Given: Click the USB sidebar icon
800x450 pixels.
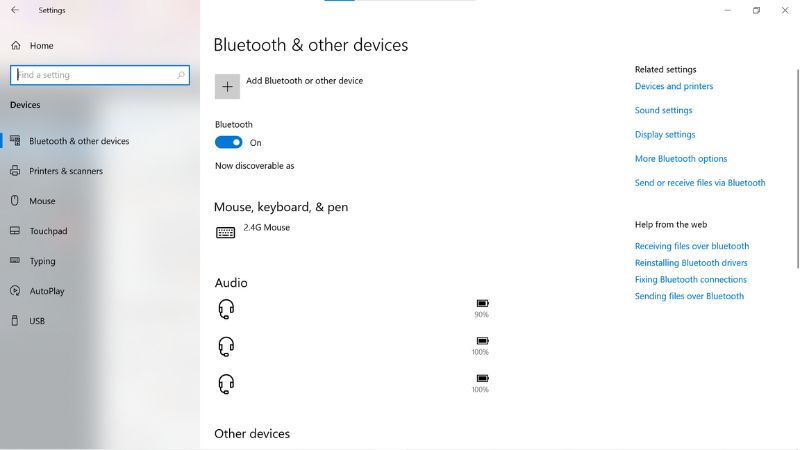Looking at the screenshot, I should tap(15, 320).
